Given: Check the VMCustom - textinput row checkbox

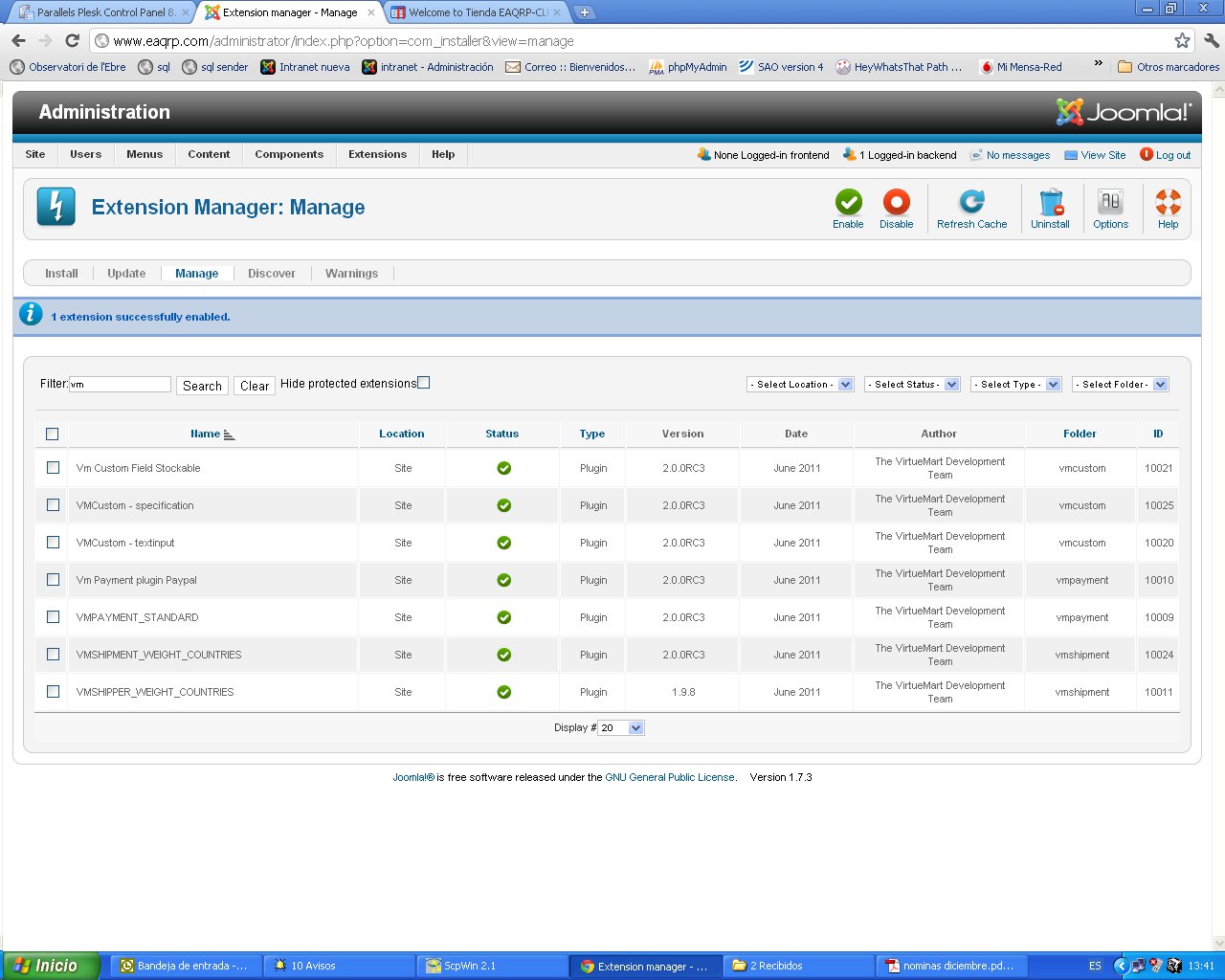Looking at the screenshot, I should (53, 543).
